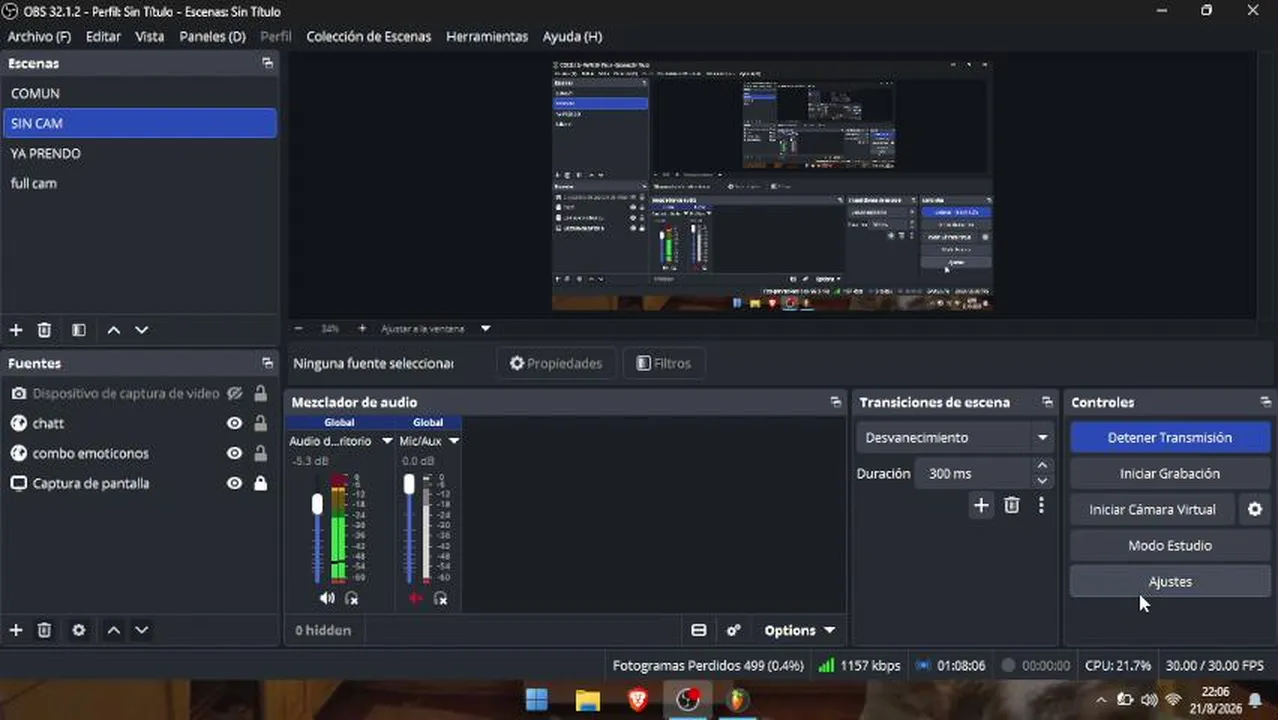Expand Mic/Aux channel options arrow
The image size is (1278, 720).
454,441
